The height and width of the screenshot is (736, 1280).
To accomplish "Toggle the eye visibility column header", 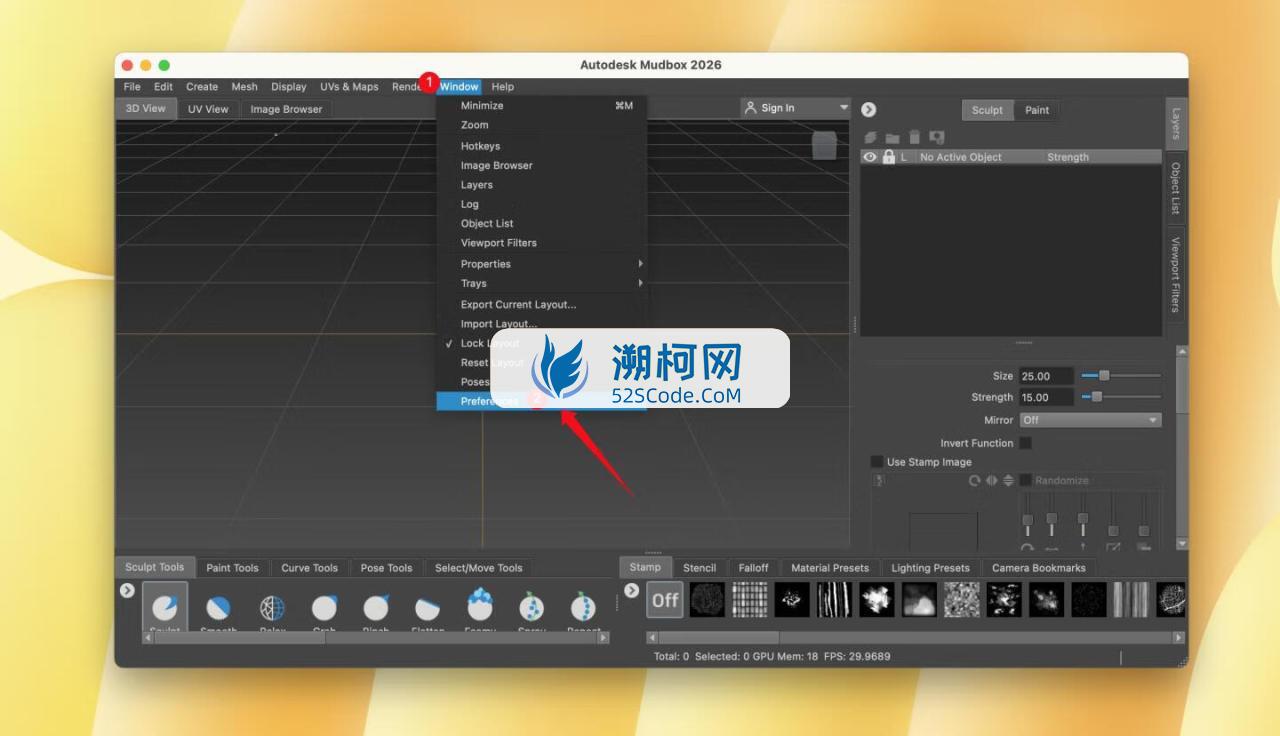I will 870,157.
